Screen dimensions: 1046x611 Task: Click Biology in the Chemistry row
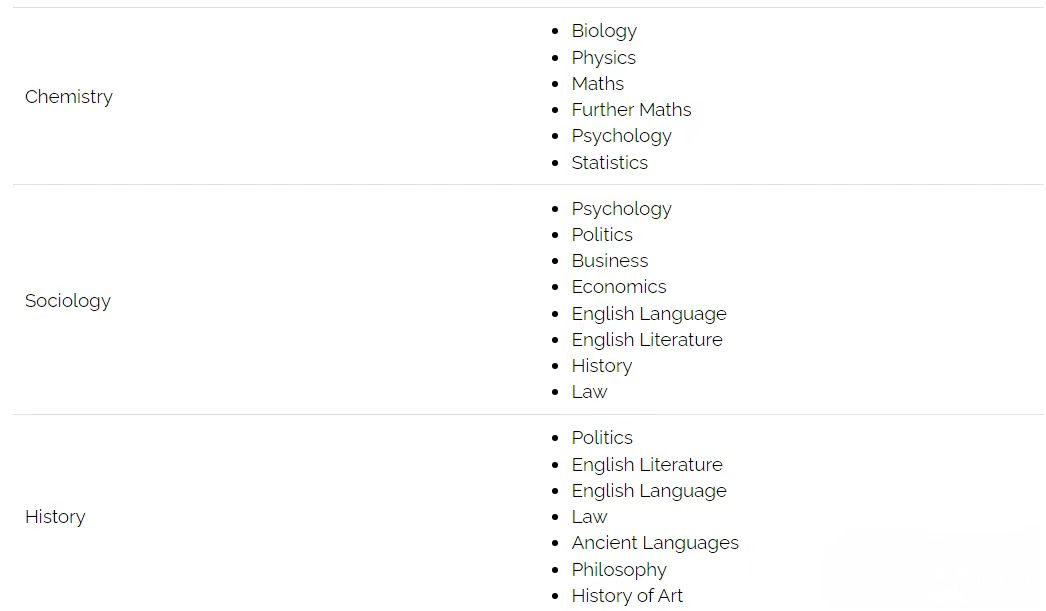click(604, 31)
